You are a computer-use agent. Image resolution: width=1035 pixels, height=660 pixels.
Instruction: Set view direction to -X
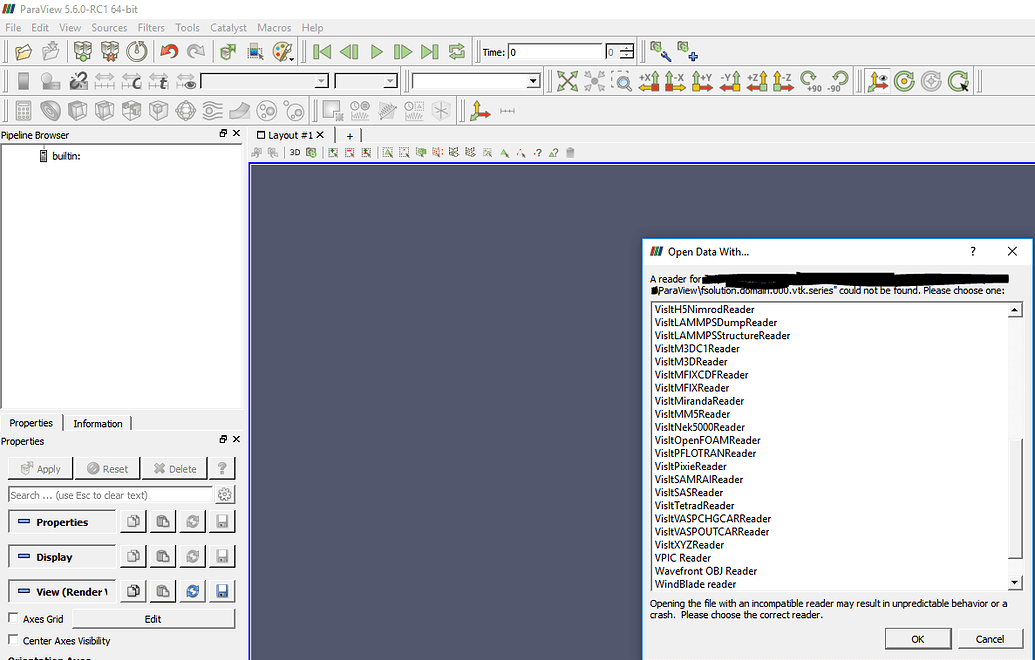pyautogui.click(x=675, y=81)
